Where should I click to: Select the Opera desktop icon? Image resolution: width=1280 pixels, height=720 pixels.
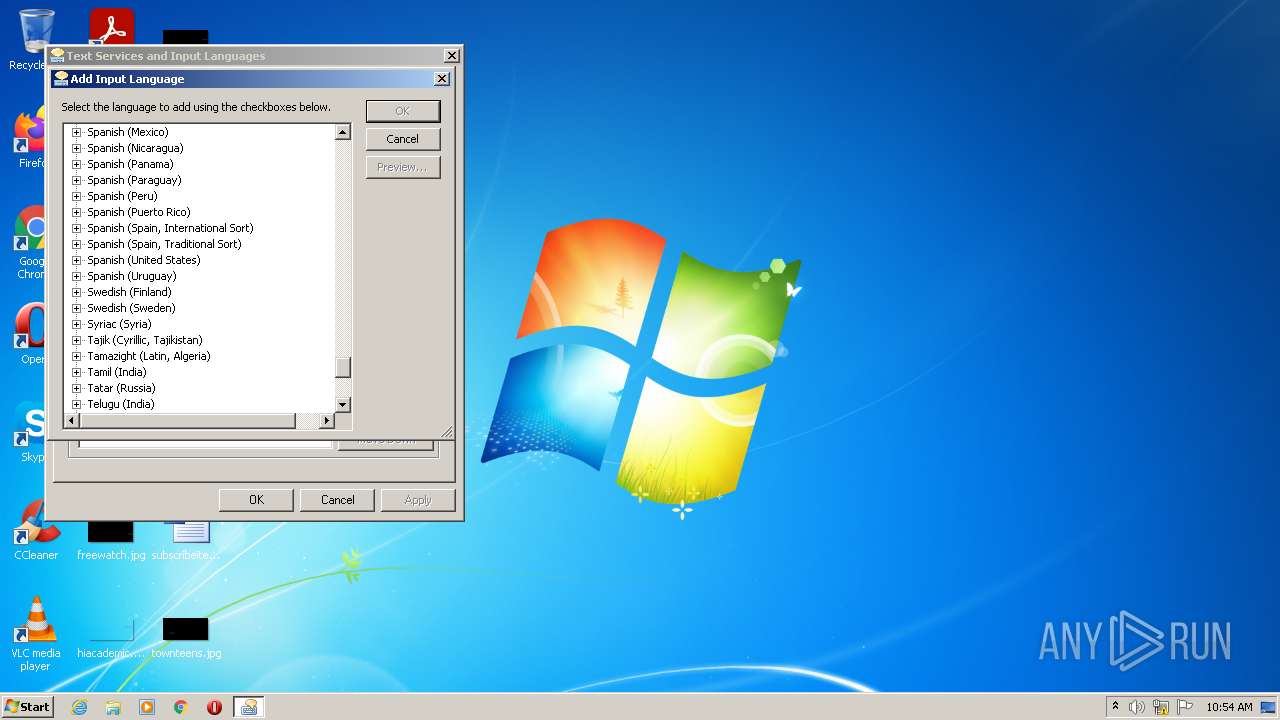pyautogui.click(x=30, y=334)
